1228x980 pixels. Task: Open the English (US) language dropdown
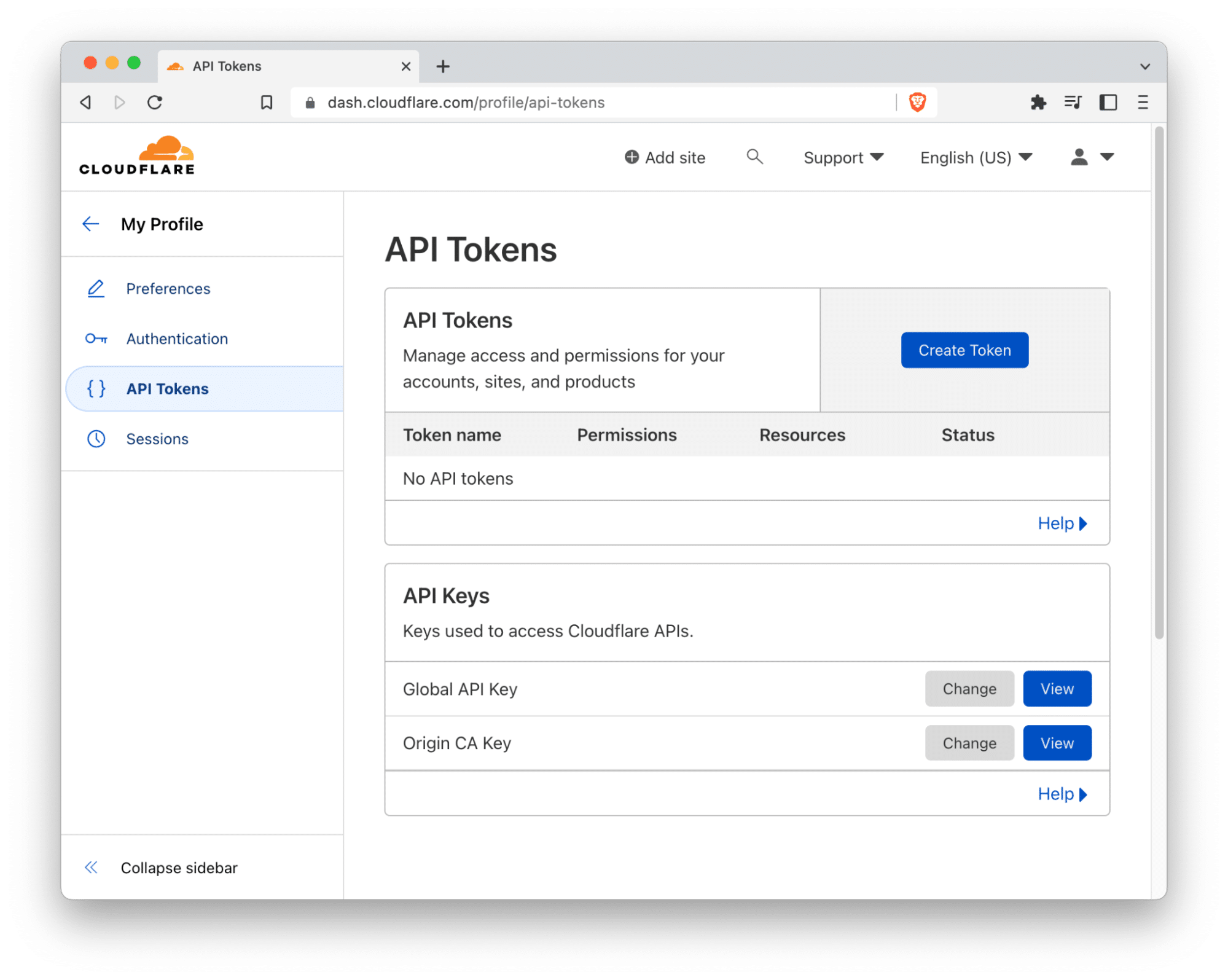(976, 158)
